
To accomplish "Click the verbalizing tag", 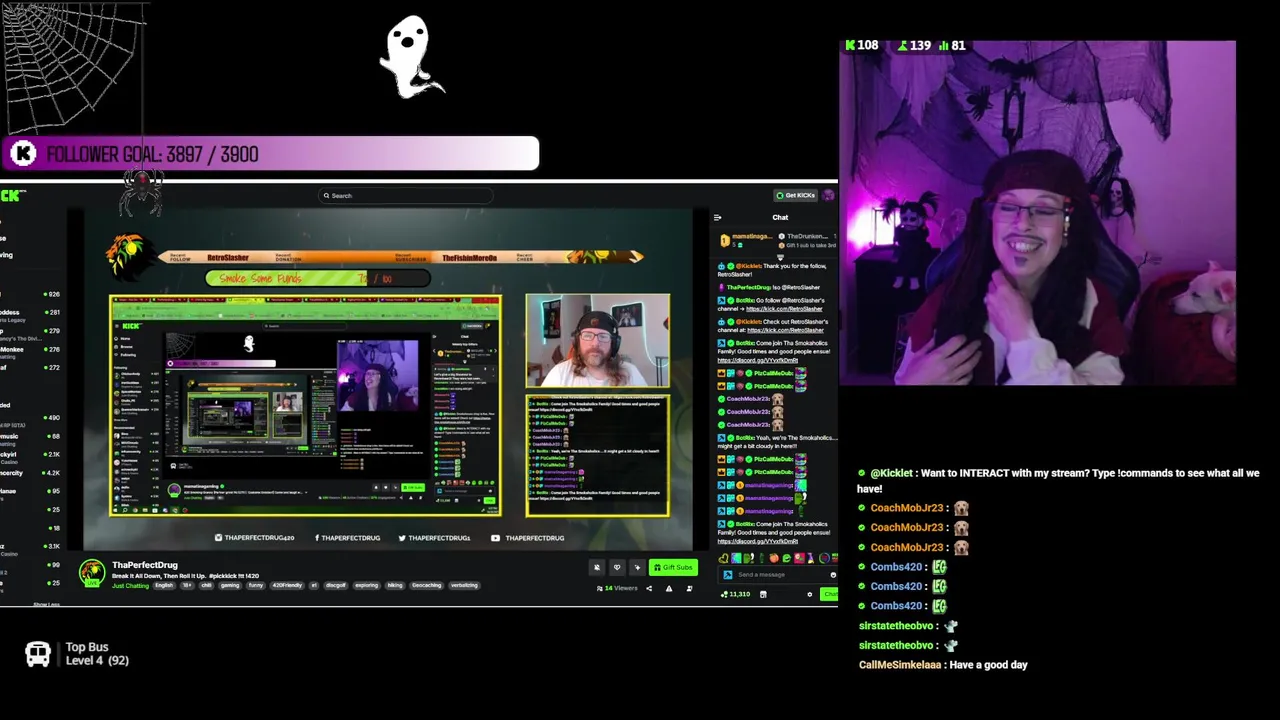I will coord(464,586).
